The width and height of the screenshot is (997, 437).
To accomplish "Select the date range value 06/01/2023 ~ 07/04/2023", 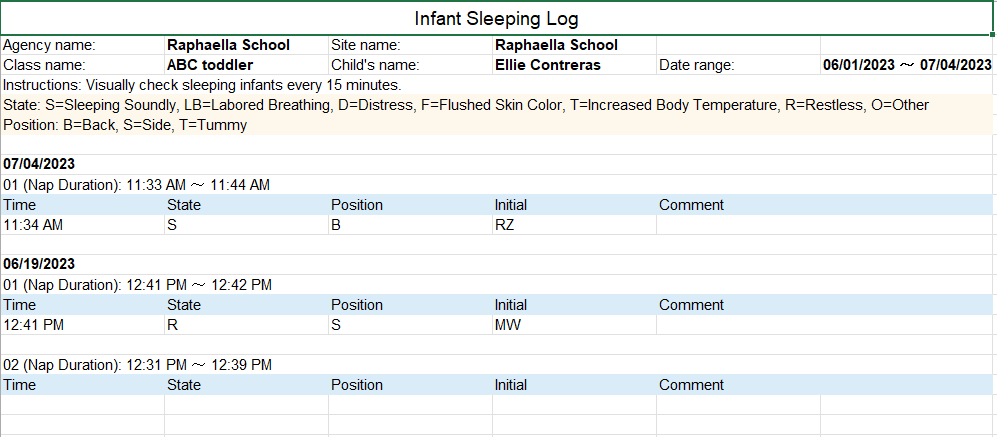I will 906,65.
